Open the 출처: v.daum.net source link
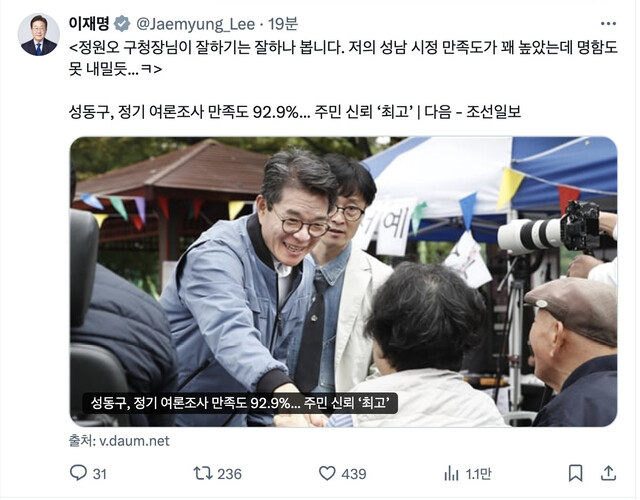640x500 pixels. point(119,441)
